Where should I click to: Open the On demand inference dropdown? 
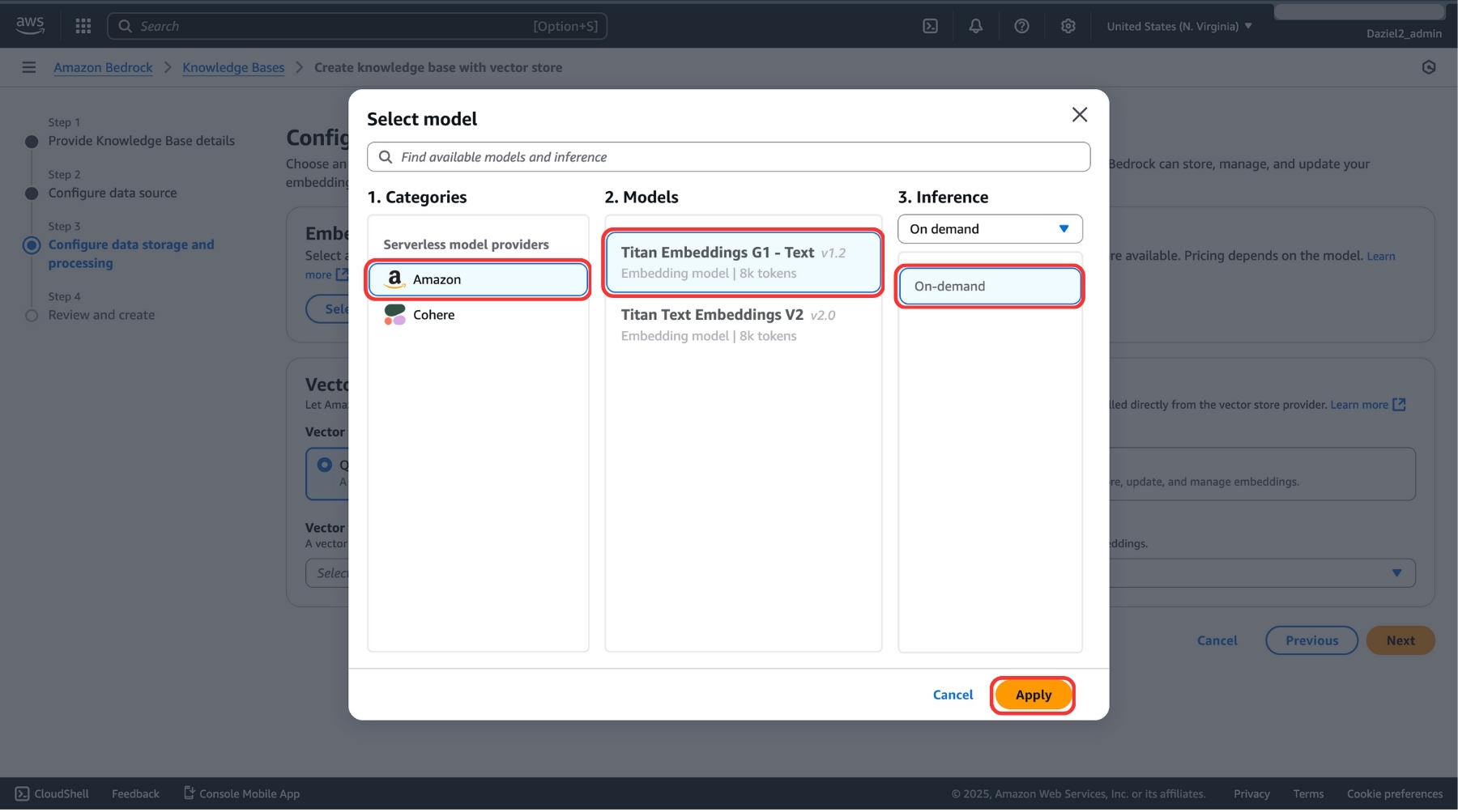coord(989,229)
